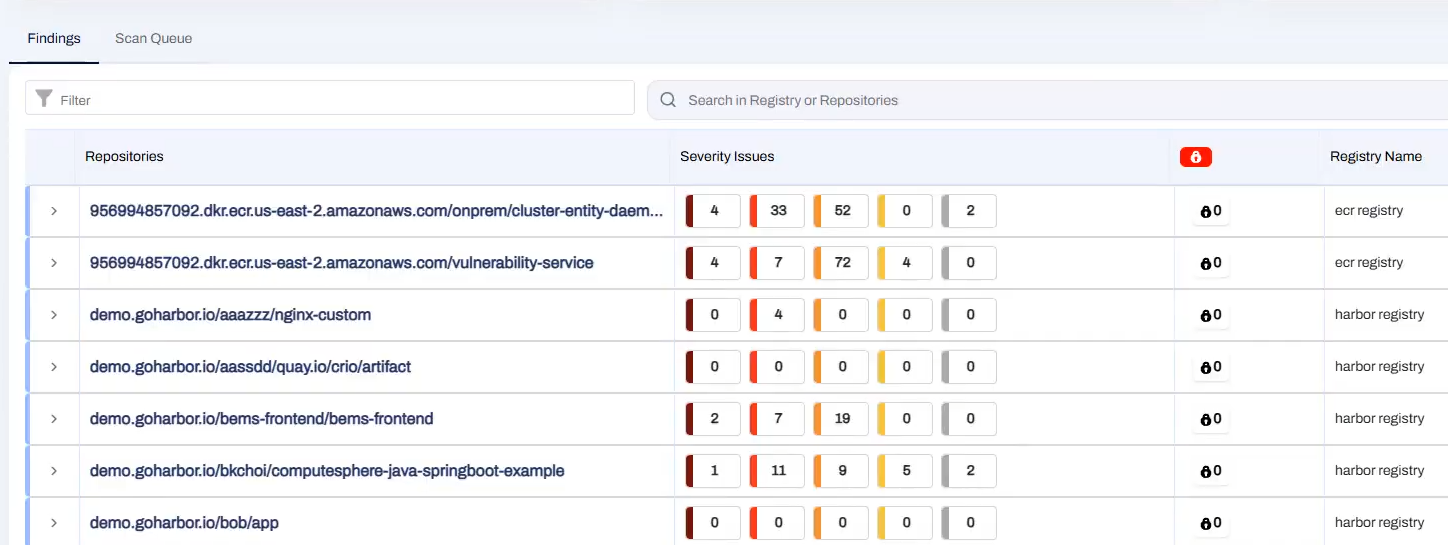The image size is (1448, 545).
Task: Open the bems-frontend repository link
Action: tap(261, 419)
